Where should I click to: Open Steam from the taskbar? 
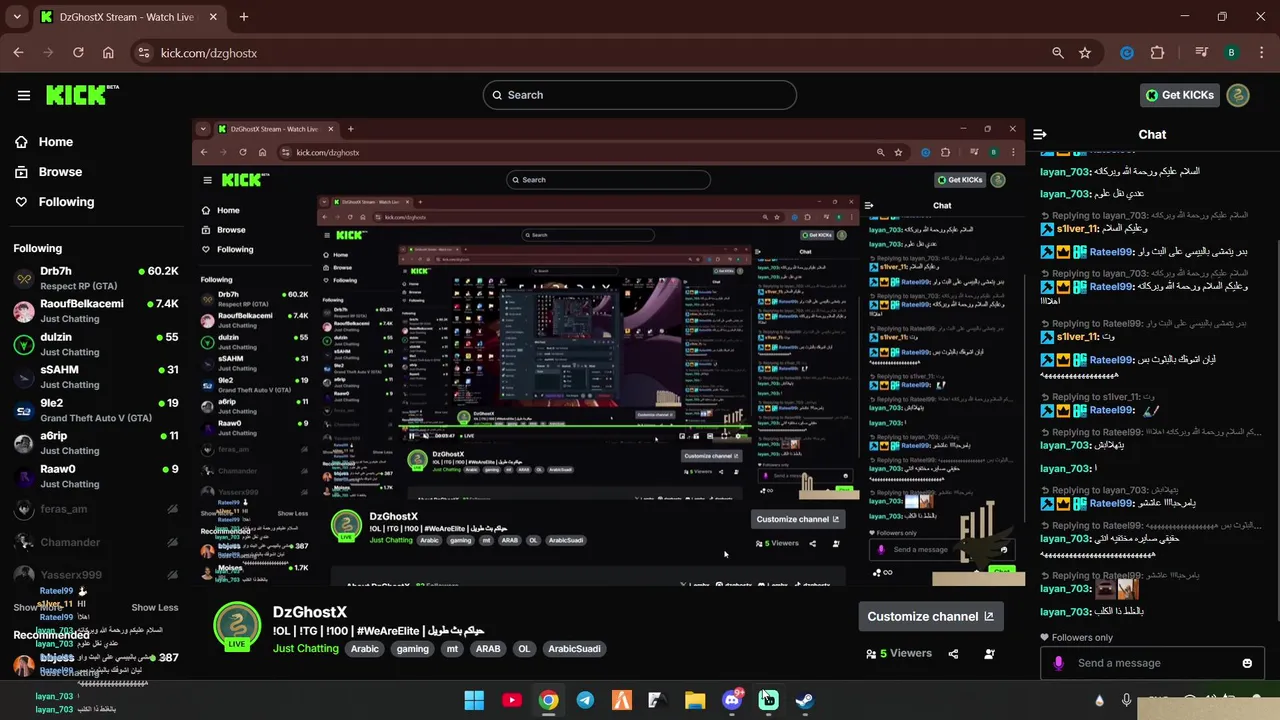[805, 700]
